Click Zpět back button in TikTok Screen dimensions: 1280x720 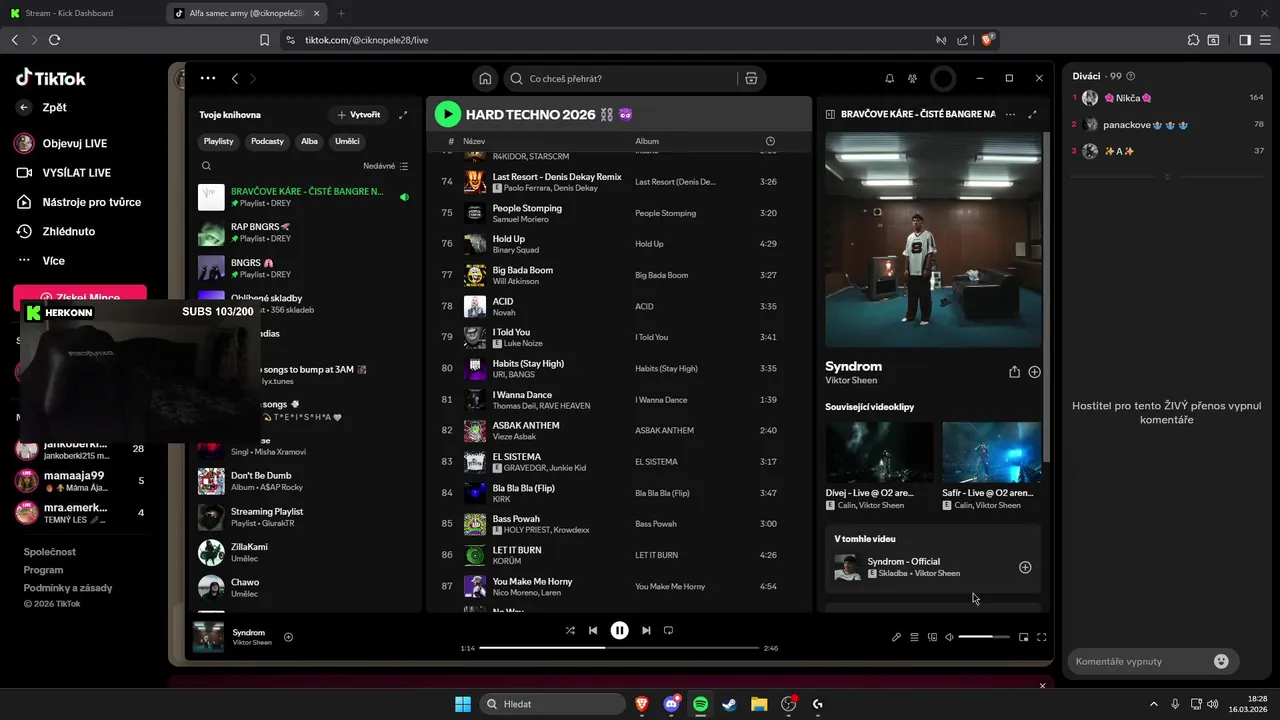coord(43,107)
